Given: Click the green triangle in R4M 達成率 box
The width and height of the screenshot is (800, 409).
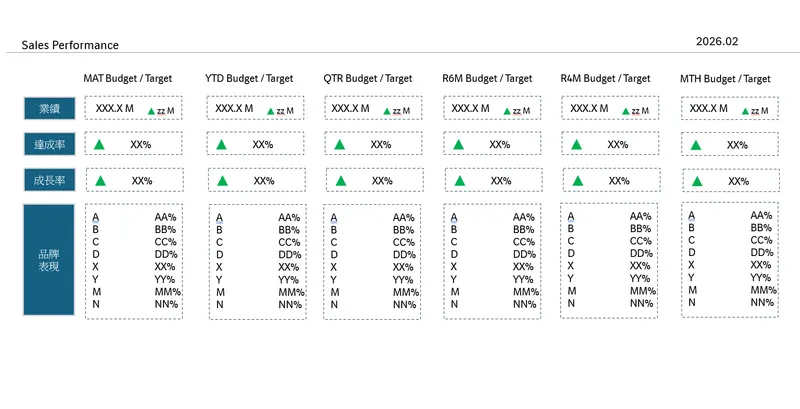Looking at the screenshot, I should pos(575,145).
